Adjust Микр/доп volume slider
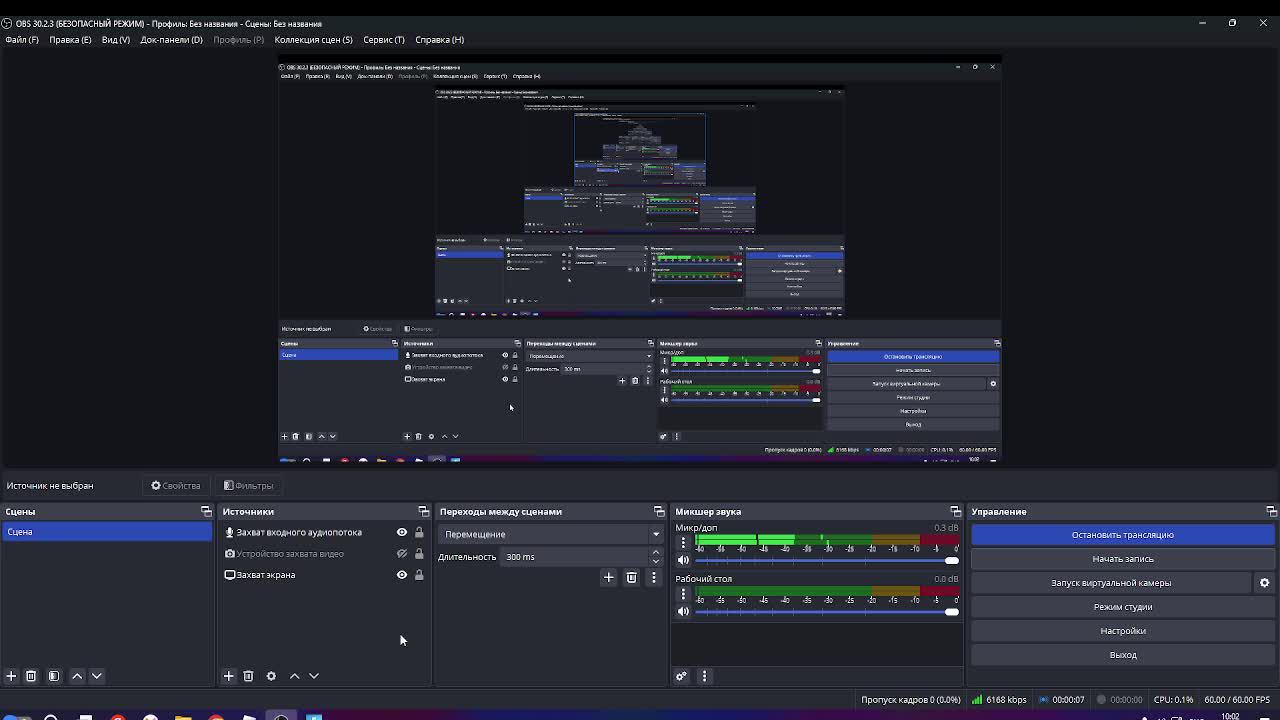This screenshot has width=1280, height=720. click(826, 560)
